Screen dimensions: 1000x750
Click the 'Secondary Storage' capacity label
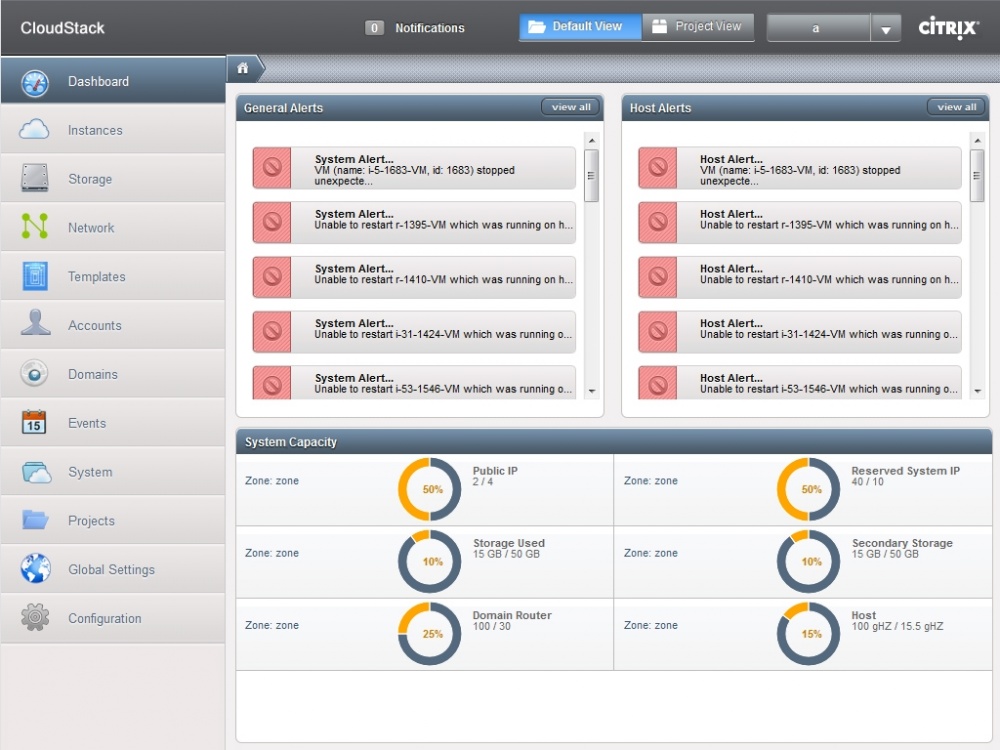click(902, 543)
